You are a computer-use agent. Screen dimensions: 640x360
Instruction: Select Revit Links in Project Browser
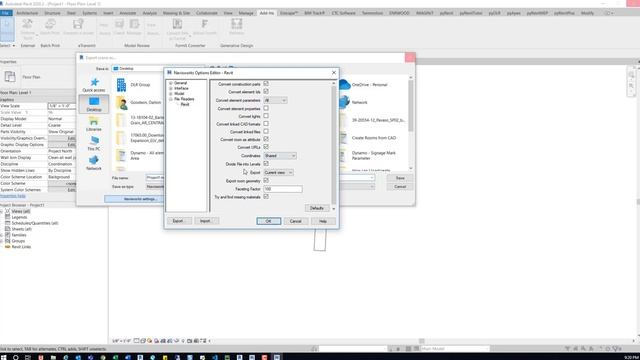click(x=21, y=247)
